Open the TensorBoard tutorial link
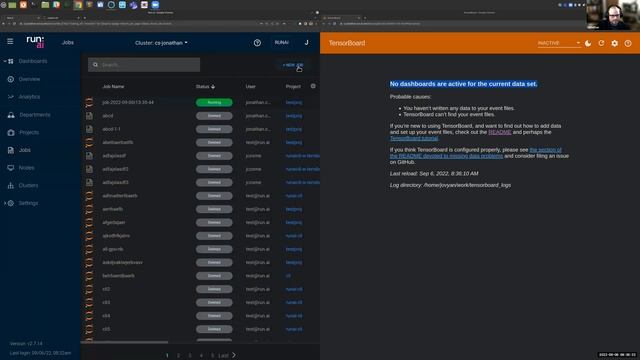 [414, 138]
